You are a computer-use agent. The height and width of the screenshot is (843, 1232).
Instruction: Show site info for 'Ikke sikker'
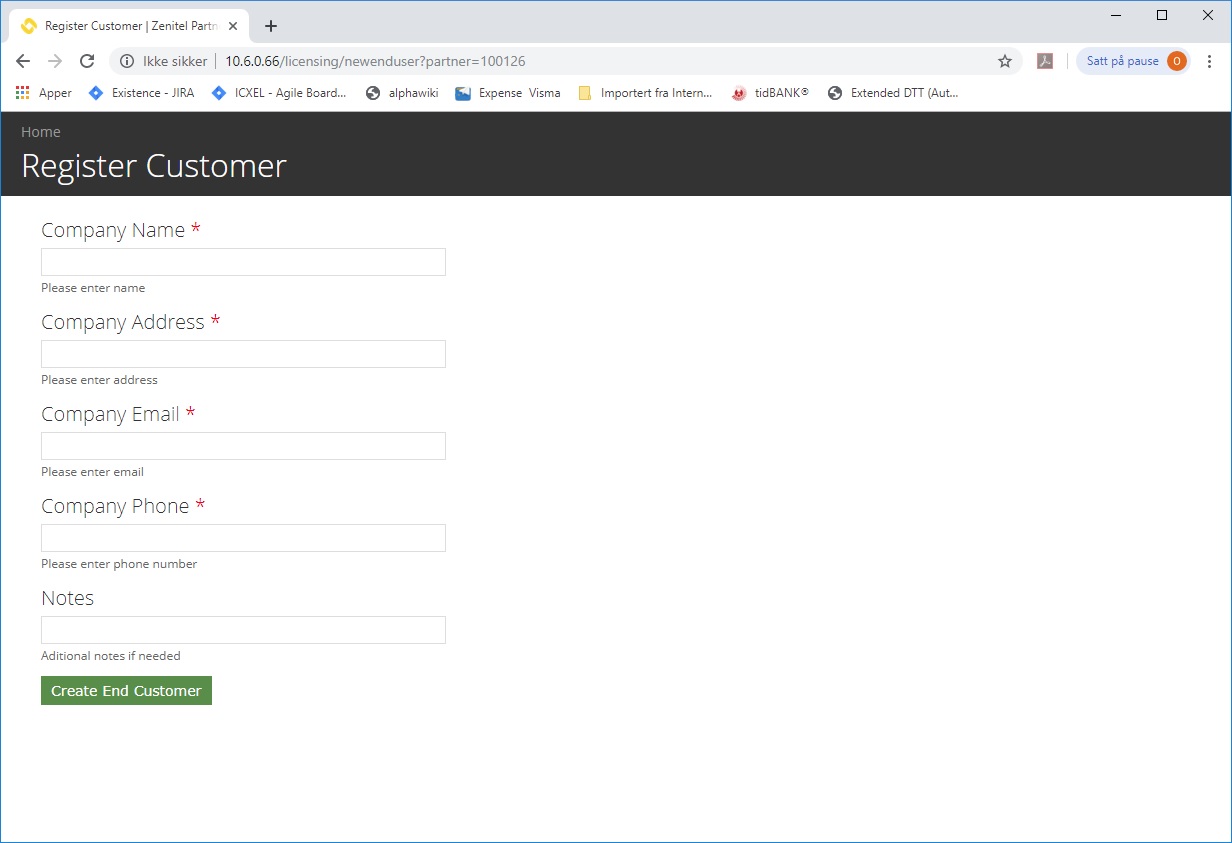coord(163,61)
